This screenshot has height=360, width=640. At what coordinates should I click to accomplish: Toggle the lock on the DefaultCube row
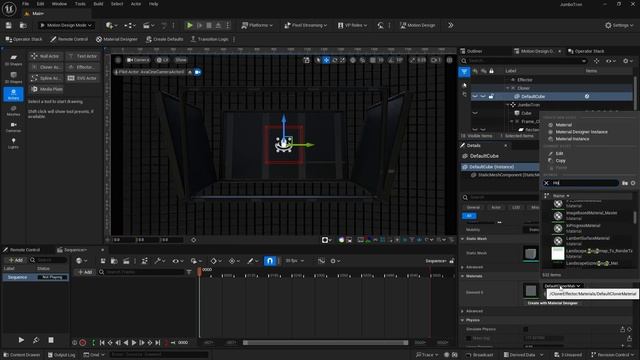coord(491,96)
